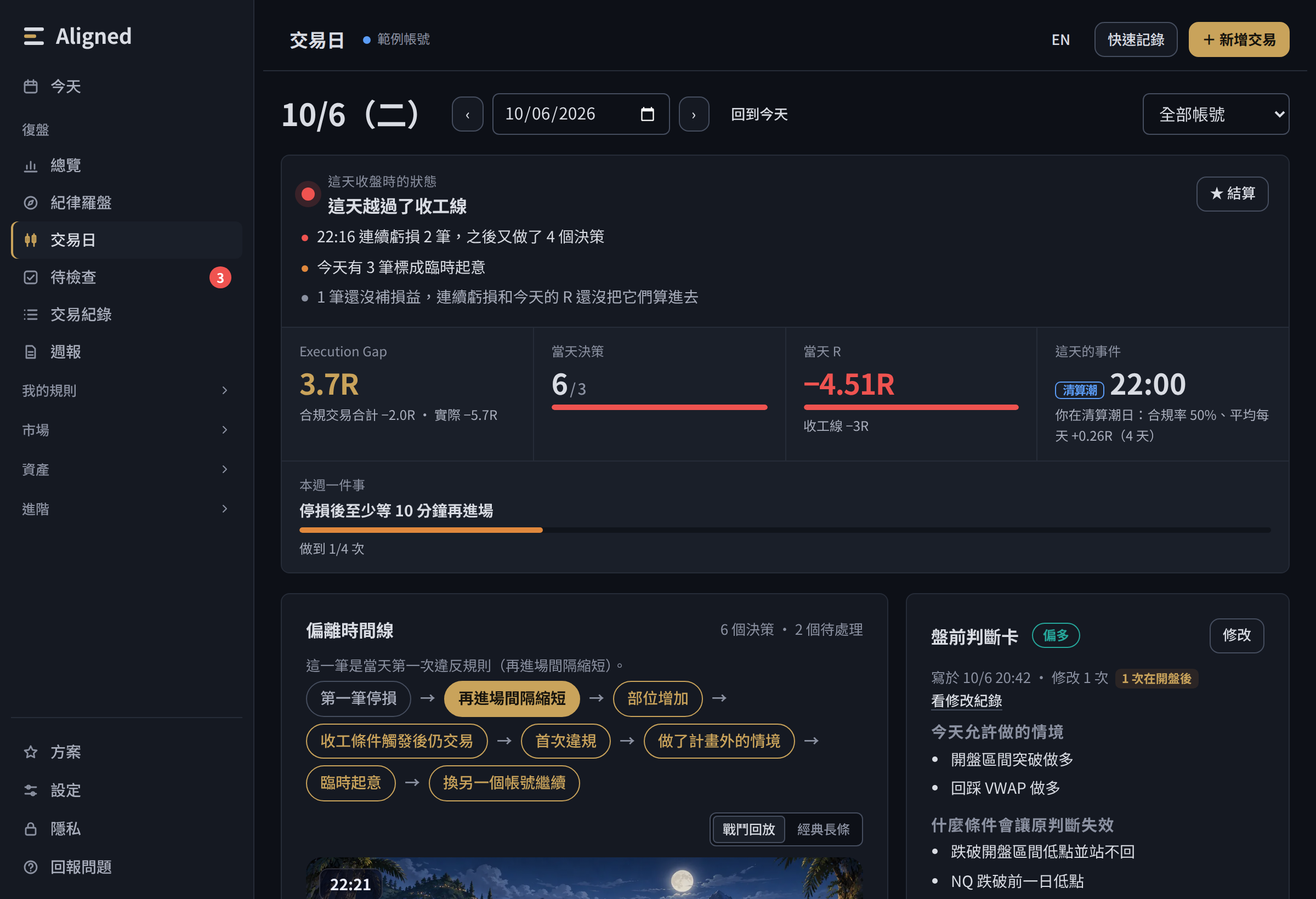Expand the 我的規則 section
The width and height of the screenshot is (1316, 899).
pos(127,391)
